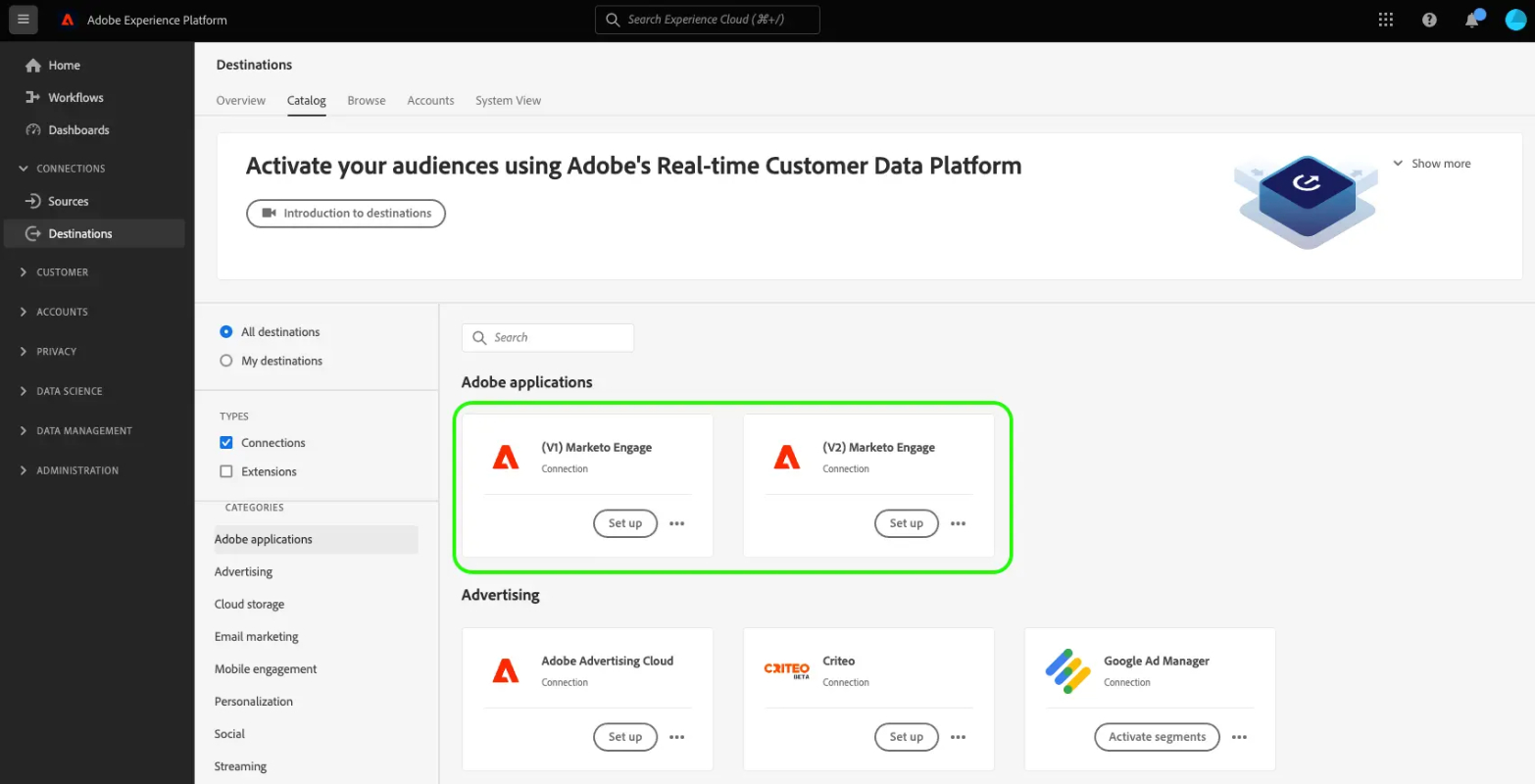1535x784 pixels.
Task: Open the user profile avatar
Action: tap(1515, 20)
